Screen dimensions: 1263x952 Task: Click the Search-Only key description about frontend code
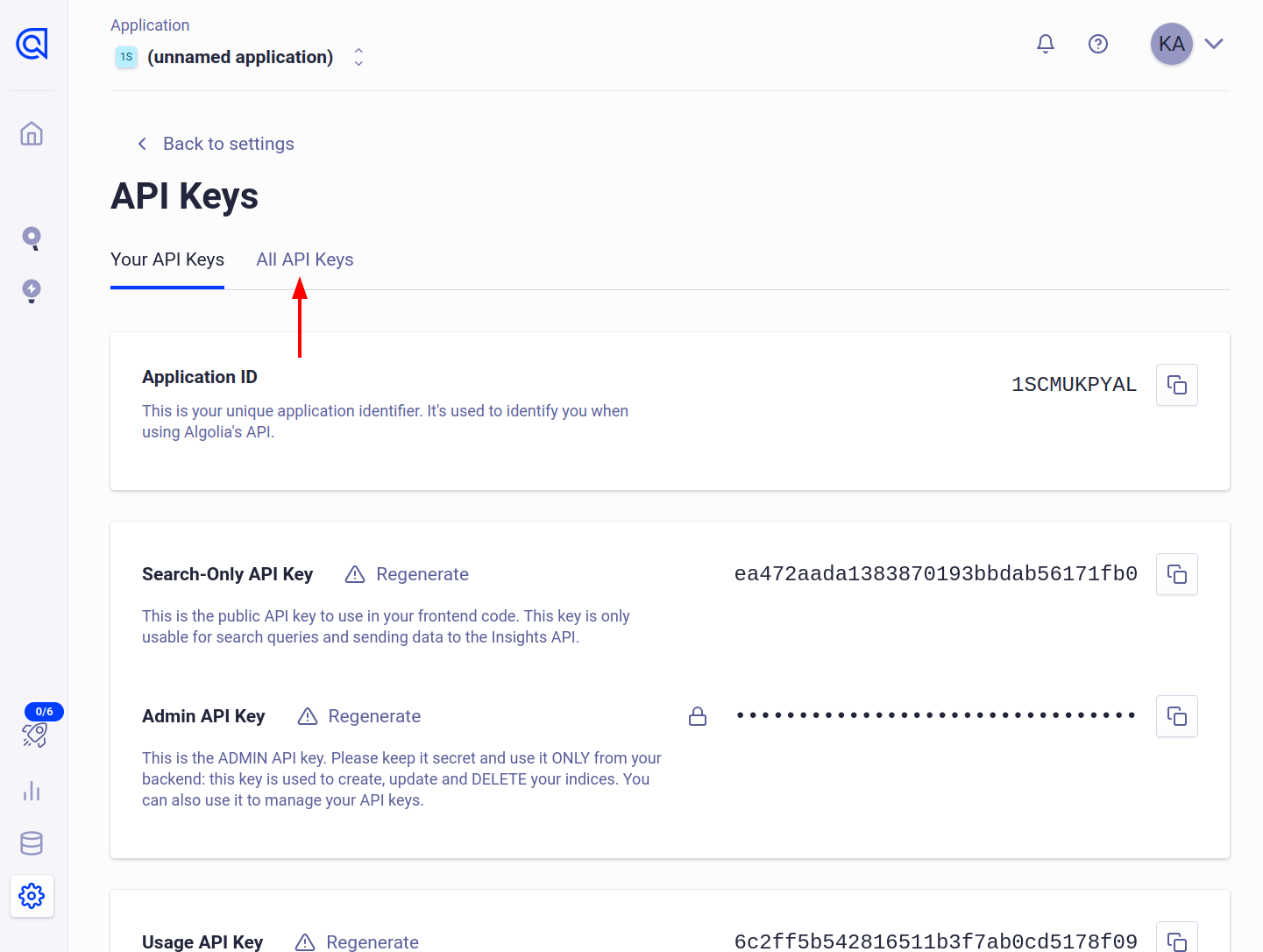[386, 627]
